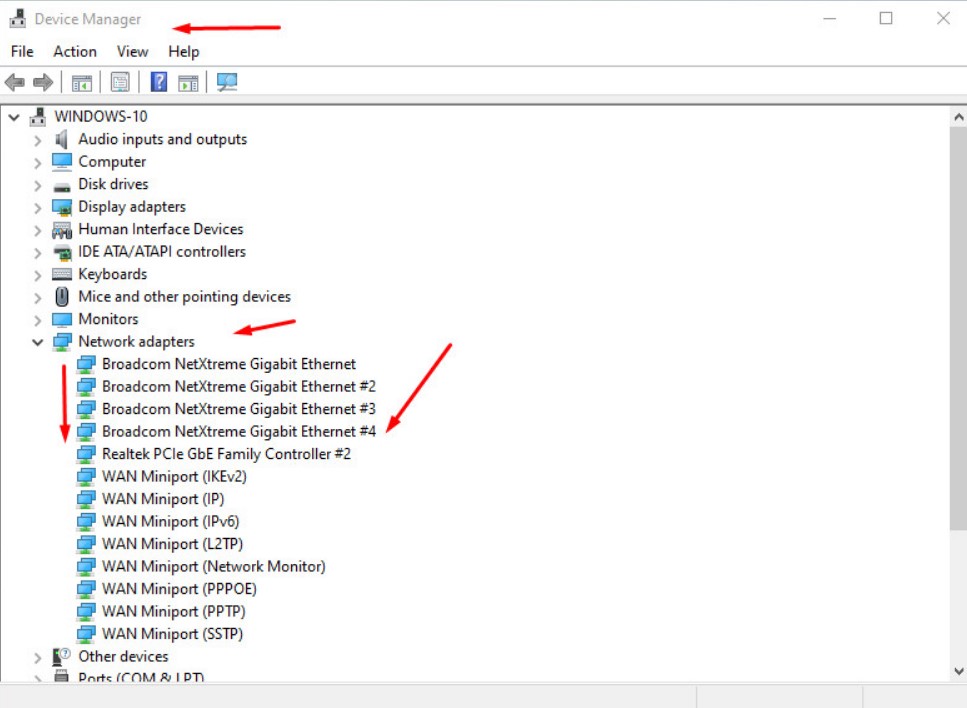Expand the Monitors category

(38, 320)
